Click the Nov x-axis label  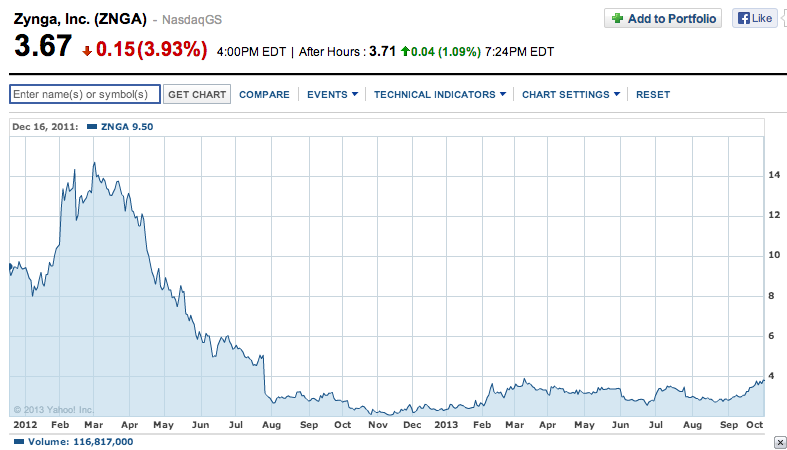point(378,425)
